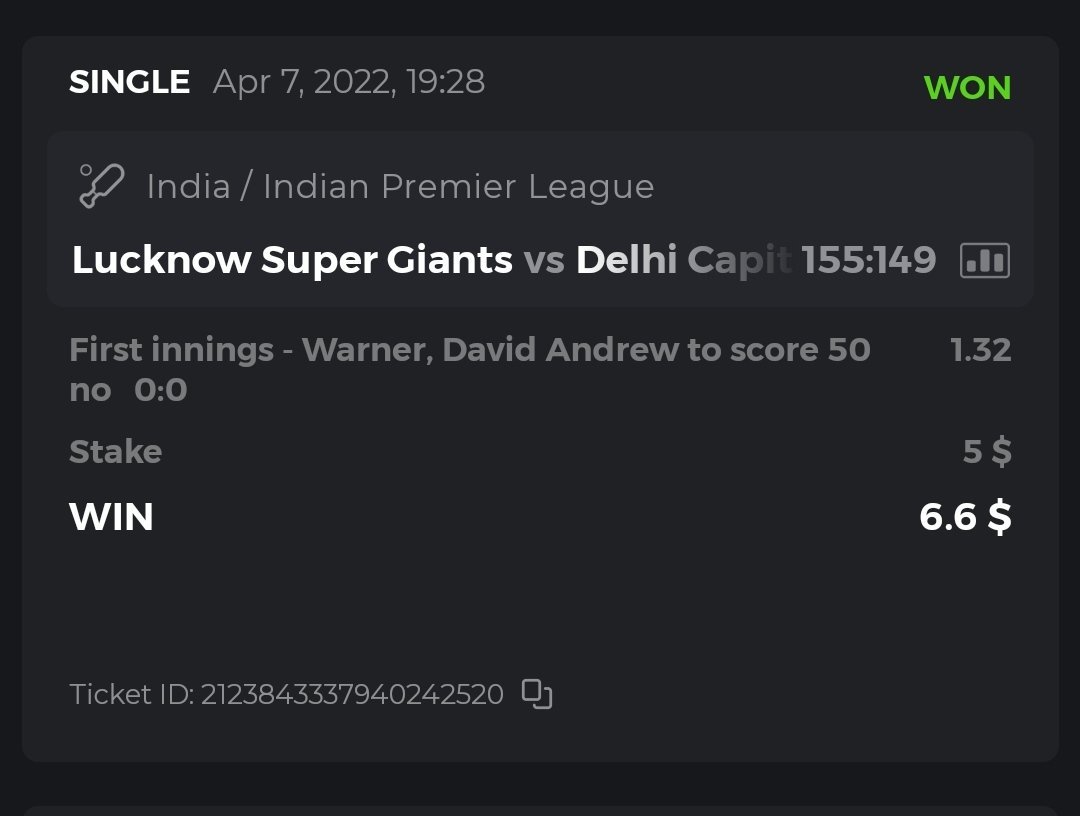Tap the Delhi Capitals team name
The height and width of the screenshot is (816, 1080).
pos(682,261)
